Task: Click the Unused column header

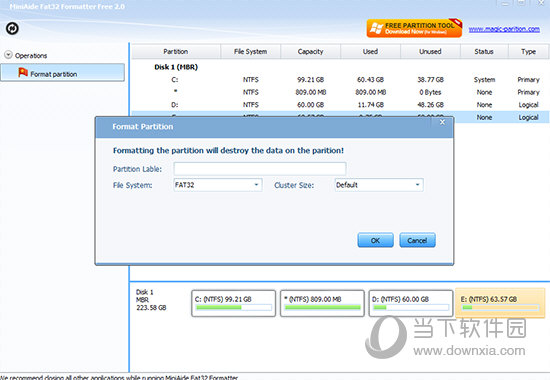Action: click(430, 52)
